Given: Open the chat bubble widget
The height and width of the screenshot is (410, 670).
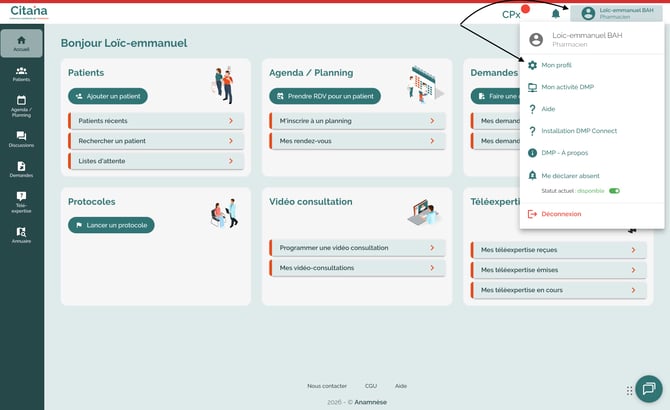Looking at the screenshot, I should (x=647, y=388).
